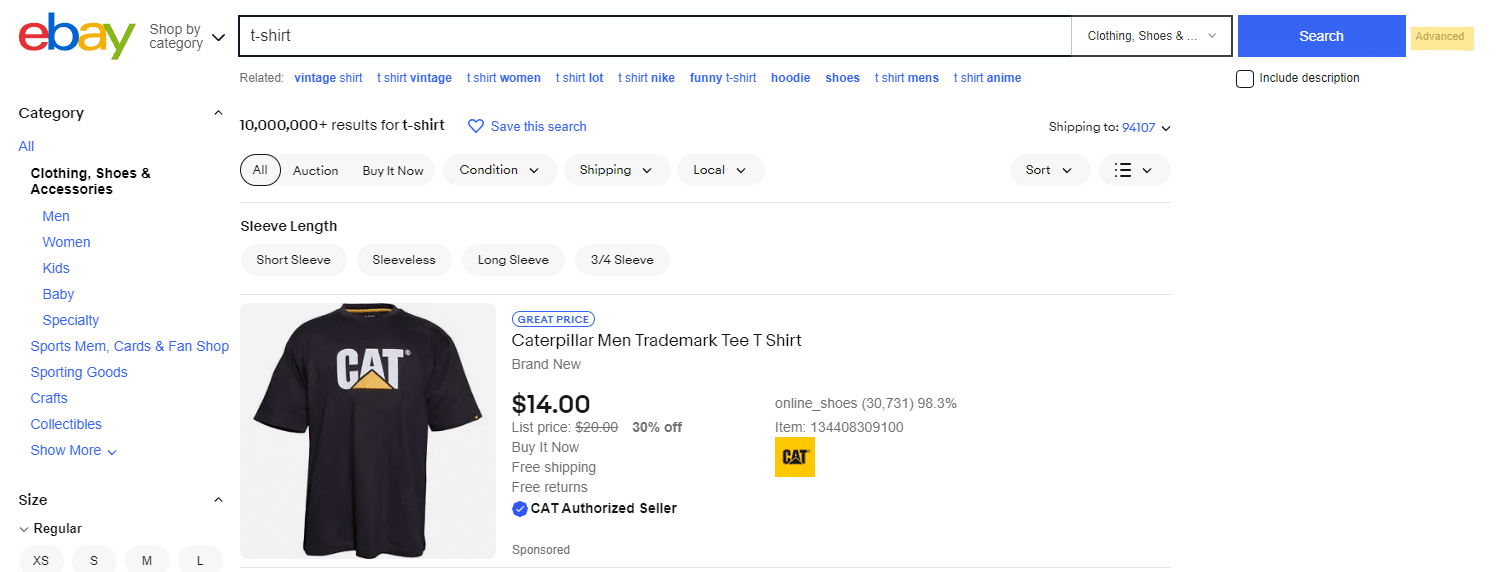Collapse the Size sidebar section

(x=218, y=500)
